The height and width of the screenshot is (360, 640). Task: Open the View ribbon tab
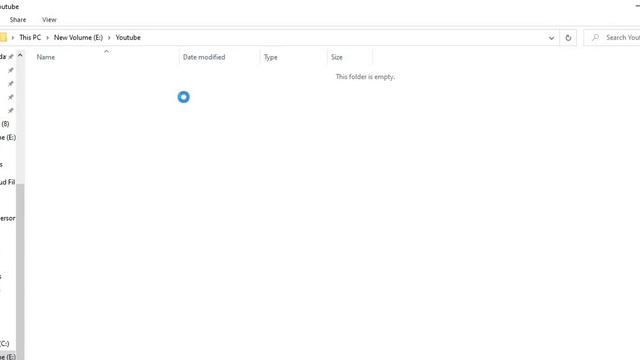point(49,20)
